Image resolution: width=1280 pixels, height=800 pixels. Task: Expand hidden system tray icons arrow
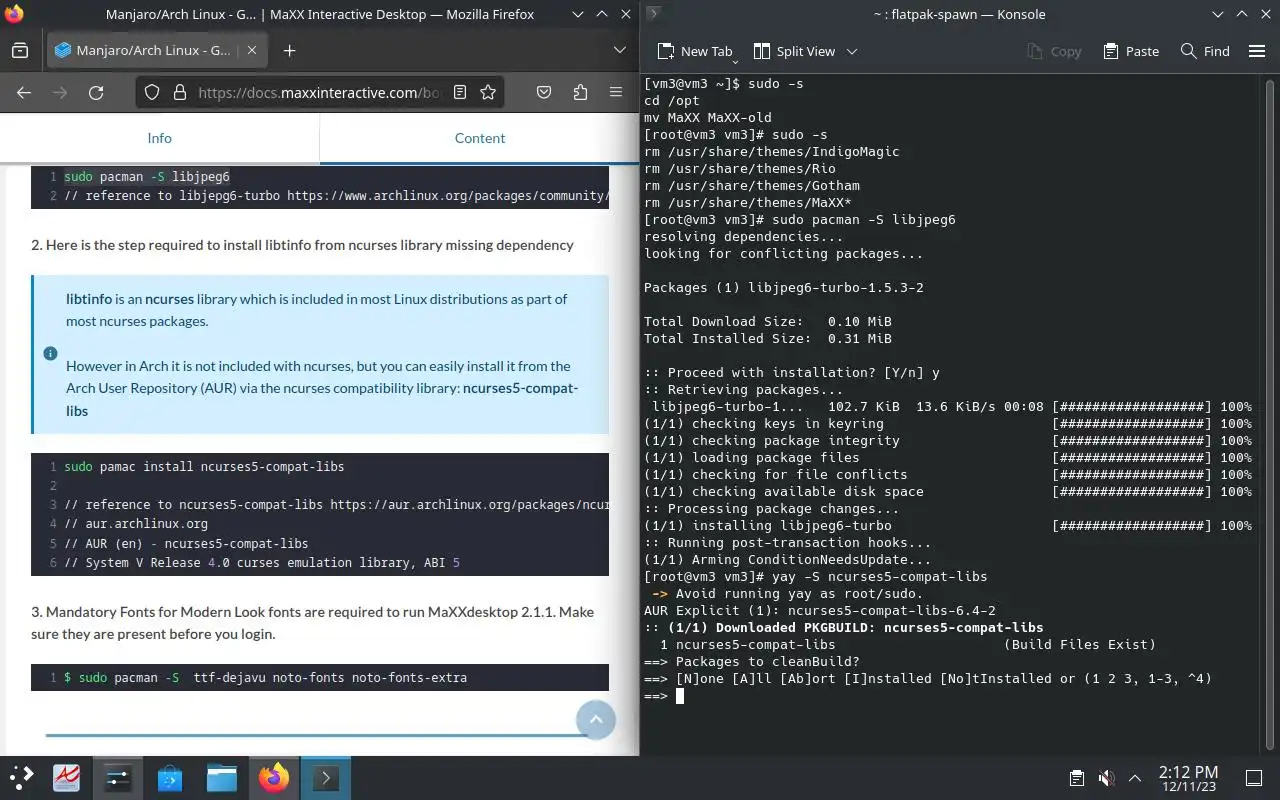coord(1135,778)
